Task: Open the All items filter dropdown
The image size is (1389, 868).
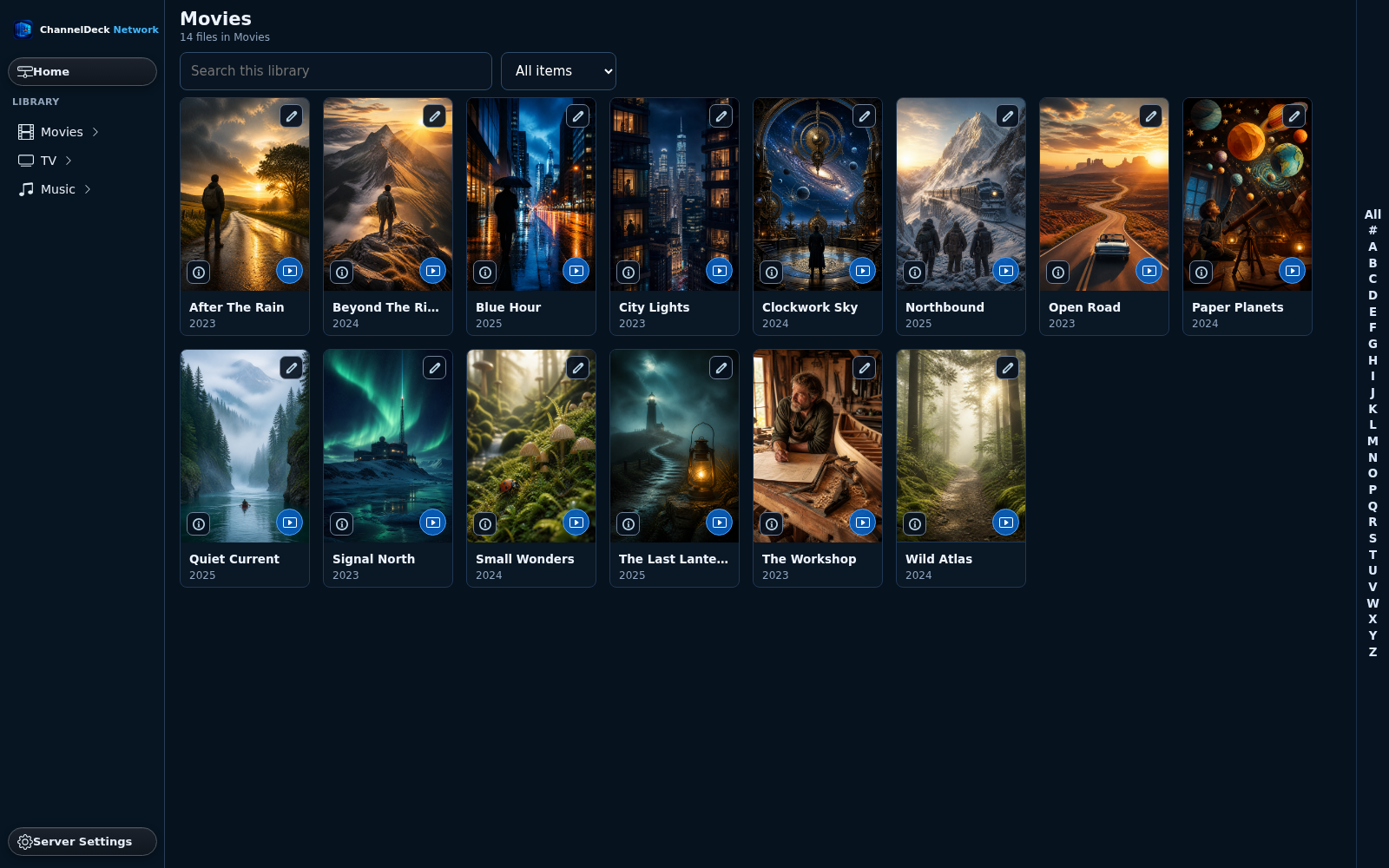Action: (x=558, y=71)
